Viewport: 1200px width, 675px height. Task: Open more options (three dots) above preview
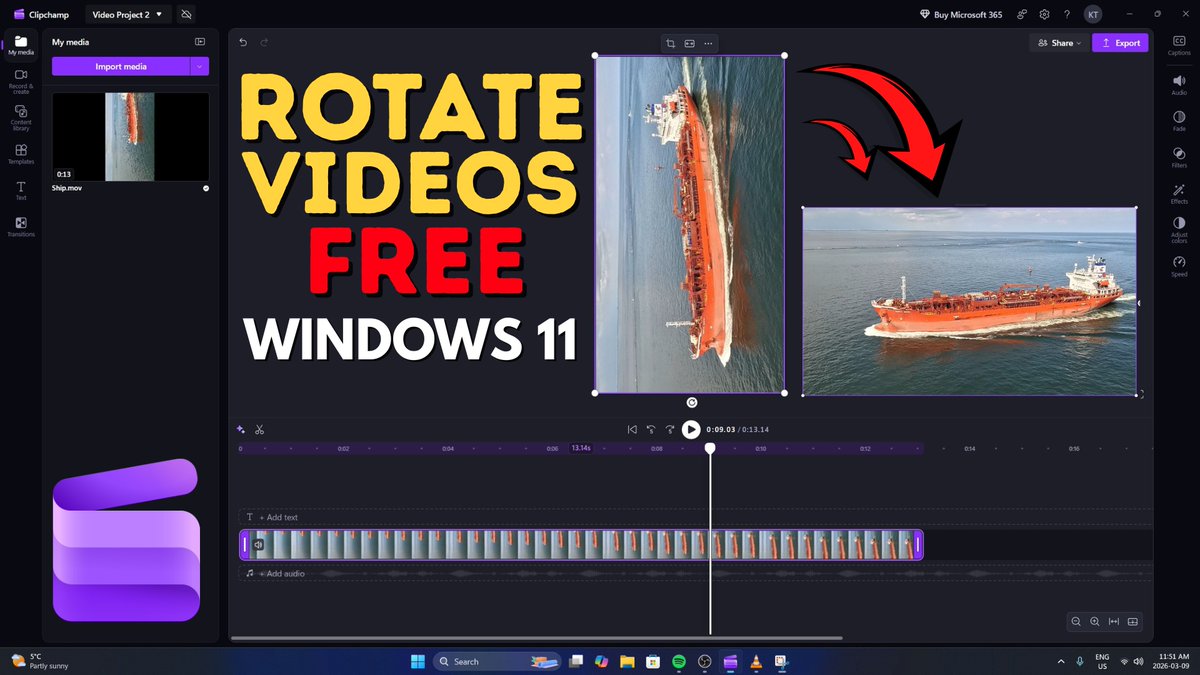coord(708,43)
